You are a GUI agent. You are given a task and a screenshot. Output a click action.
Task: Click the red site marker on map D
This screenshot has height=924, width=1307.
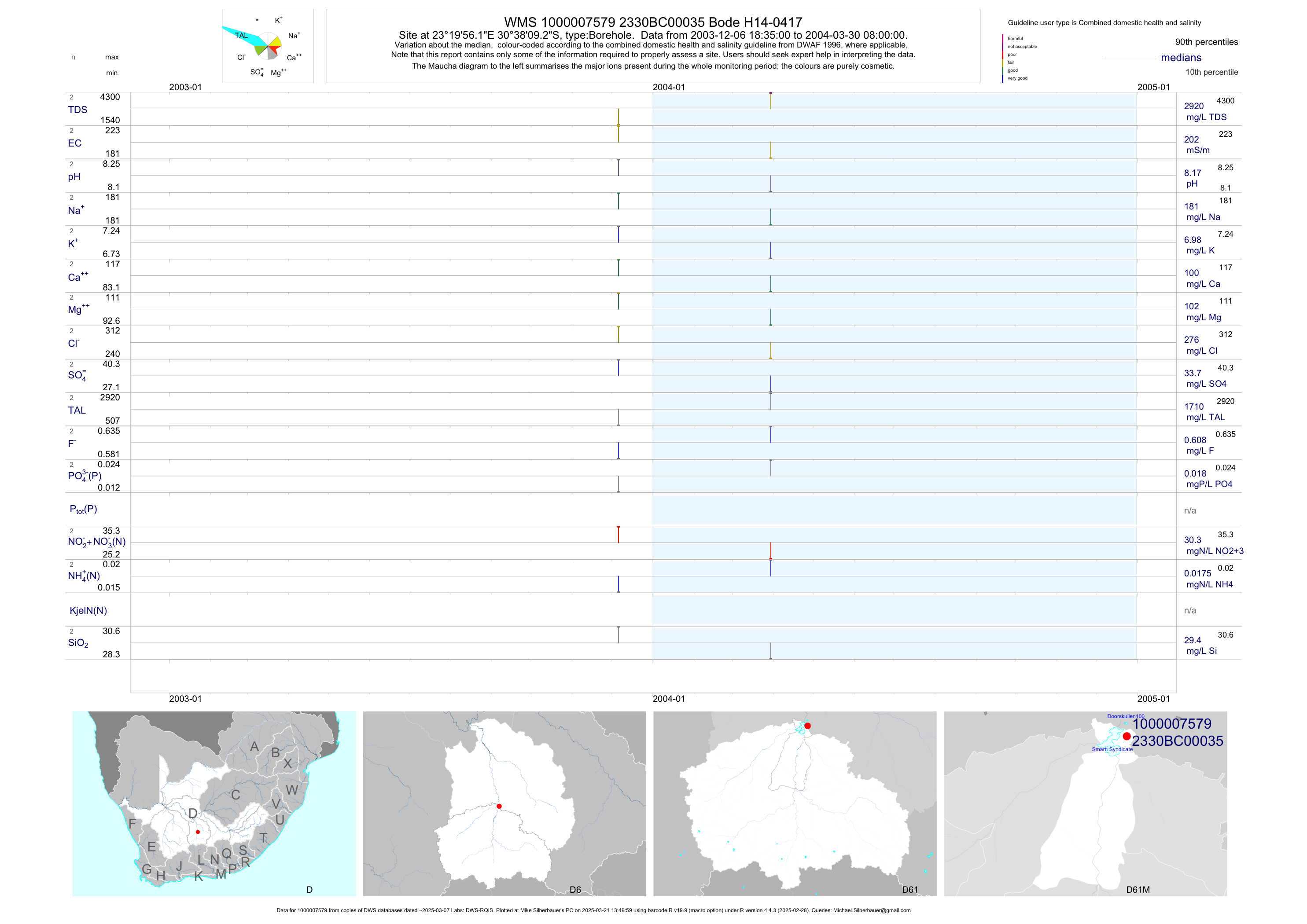point(198,832)
